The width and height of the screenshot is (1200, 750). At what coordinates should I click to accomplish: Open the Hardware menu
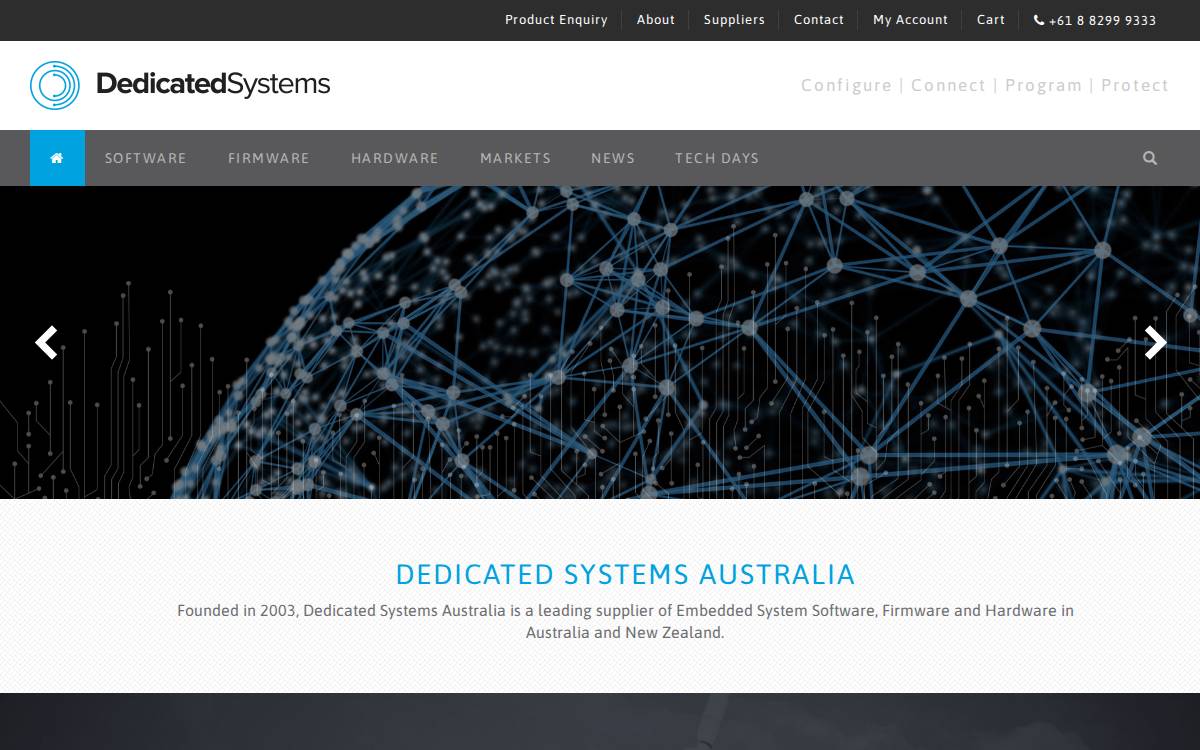395,158
